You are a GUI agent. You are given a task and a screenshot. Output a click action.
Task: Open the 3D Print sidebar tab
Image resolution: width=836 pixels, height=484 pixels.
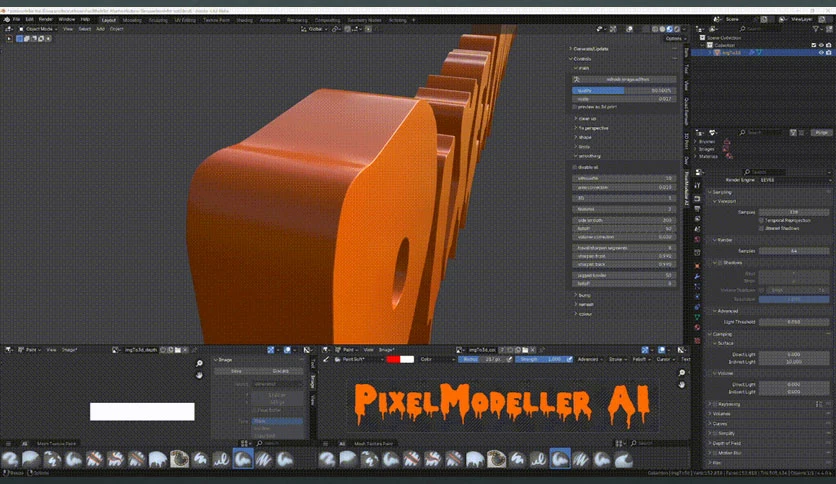[x=687, y=141]
